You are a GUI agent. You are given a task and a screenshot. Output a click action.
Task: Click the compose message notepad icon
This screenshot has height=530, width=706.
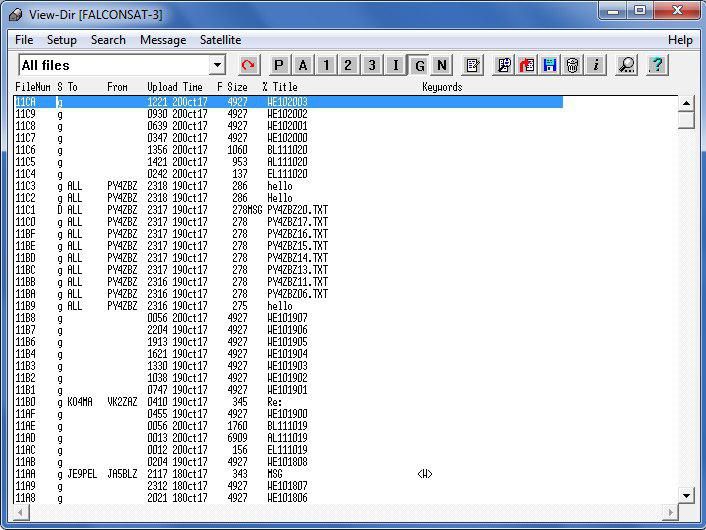coord(473,65)
